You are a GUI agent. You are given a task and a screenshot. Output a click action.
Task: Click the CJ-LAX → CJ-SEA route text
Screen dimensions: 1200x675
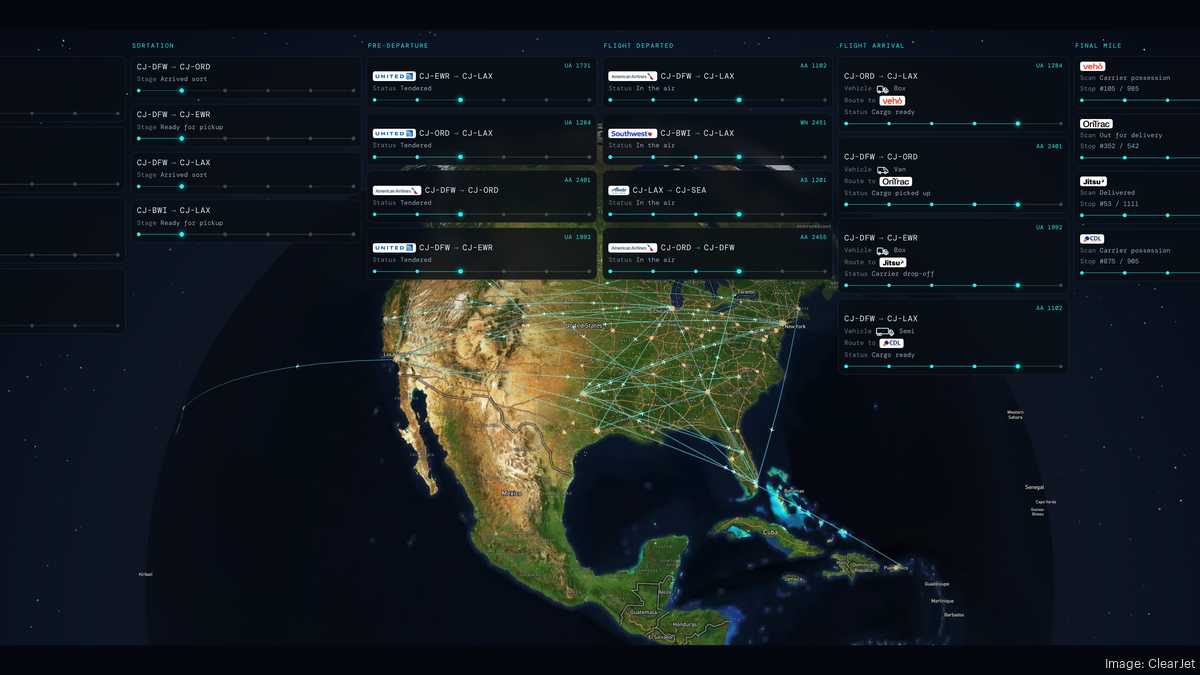tap(669, 190)
